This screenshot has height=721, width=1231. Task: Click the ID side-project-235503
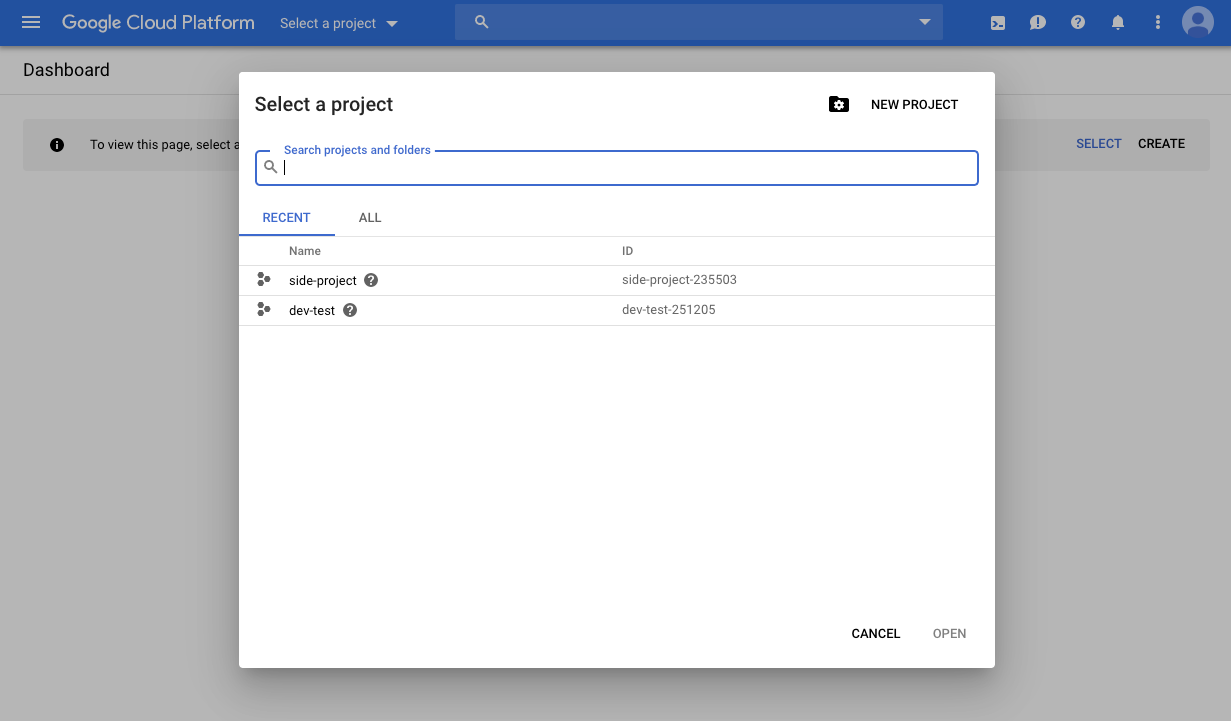(679, 280)
